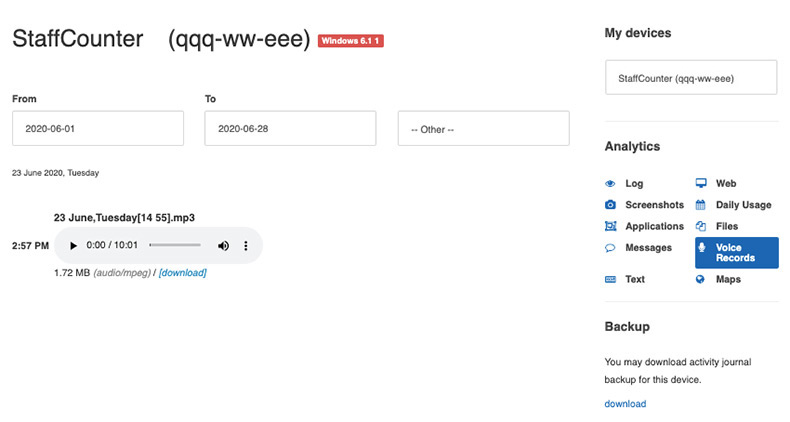Click the [download] link under the recording

click(182, 273)
